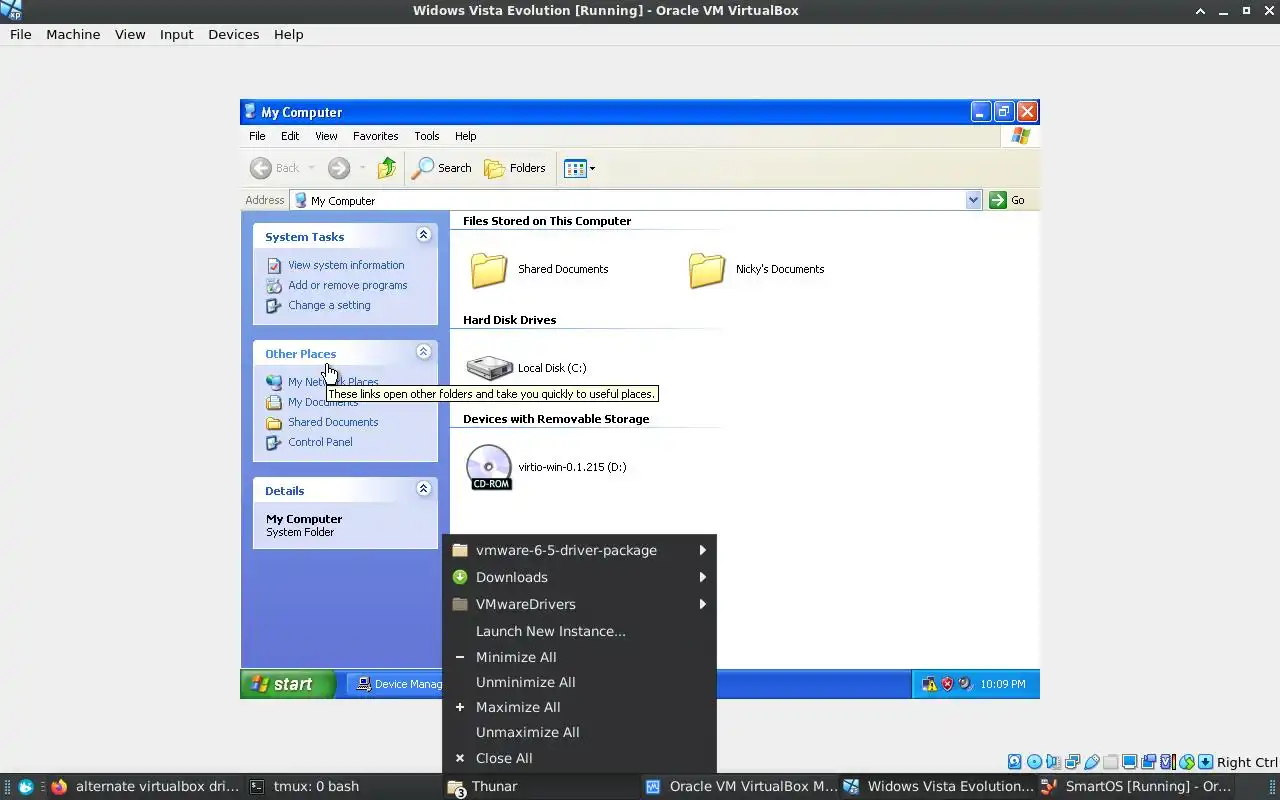Switch to Firefox alternate virtualbox taskbar window
The image size is (1280, 800).
click(x=146, y=786)
